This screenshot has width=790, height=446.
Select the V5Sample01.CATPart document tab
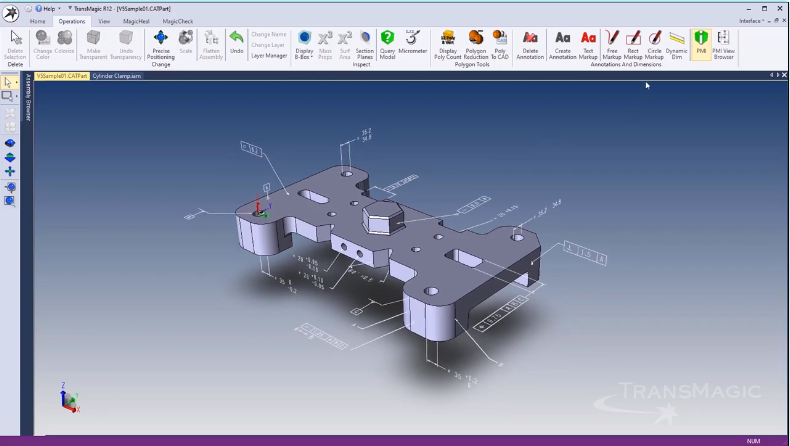[62, 76]
